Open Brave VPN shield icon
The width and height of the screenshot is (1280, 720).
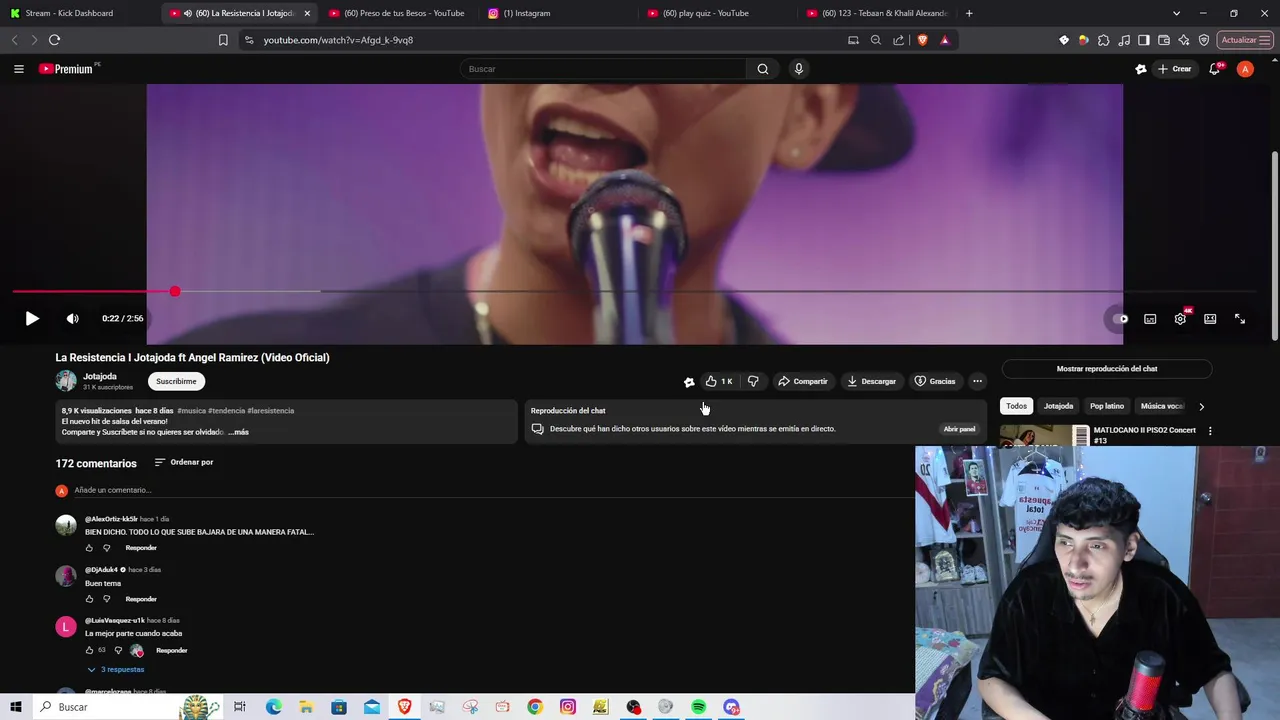point(1204,40)
